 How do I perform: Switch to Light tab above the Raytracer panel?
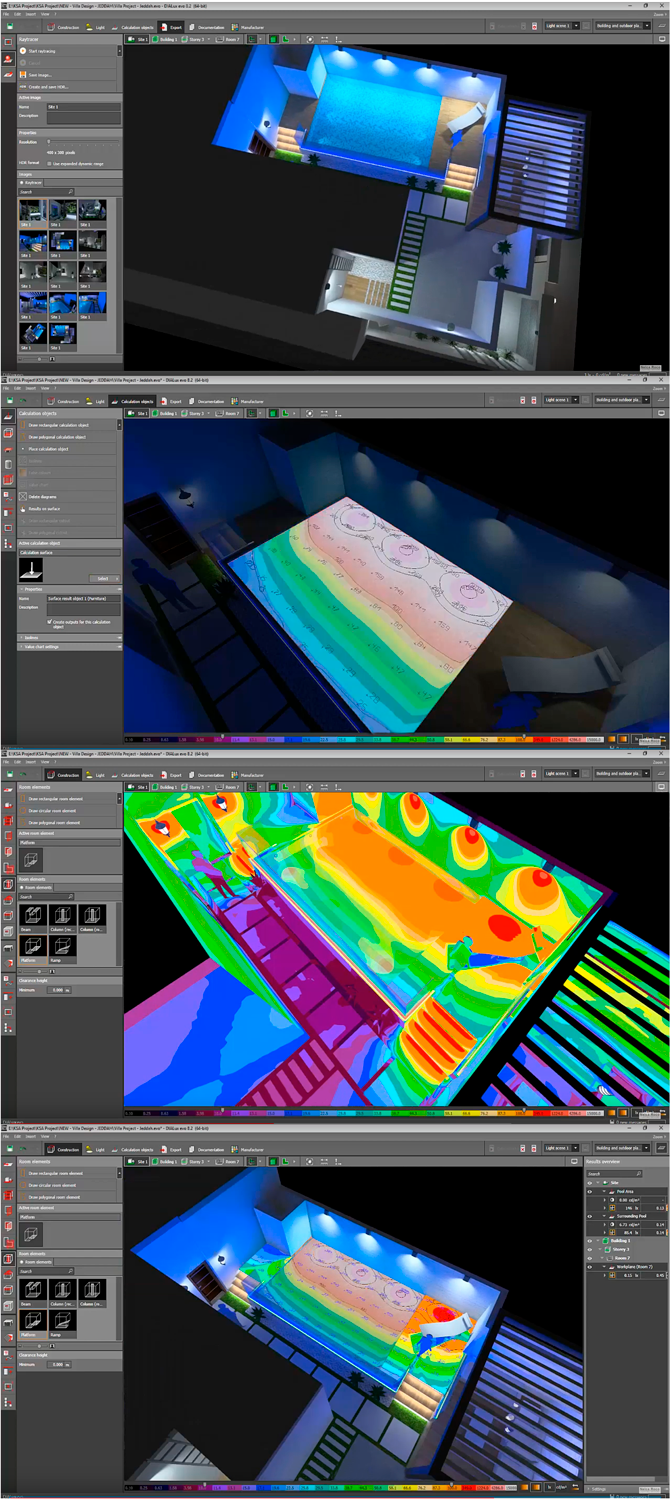point(96,27)
